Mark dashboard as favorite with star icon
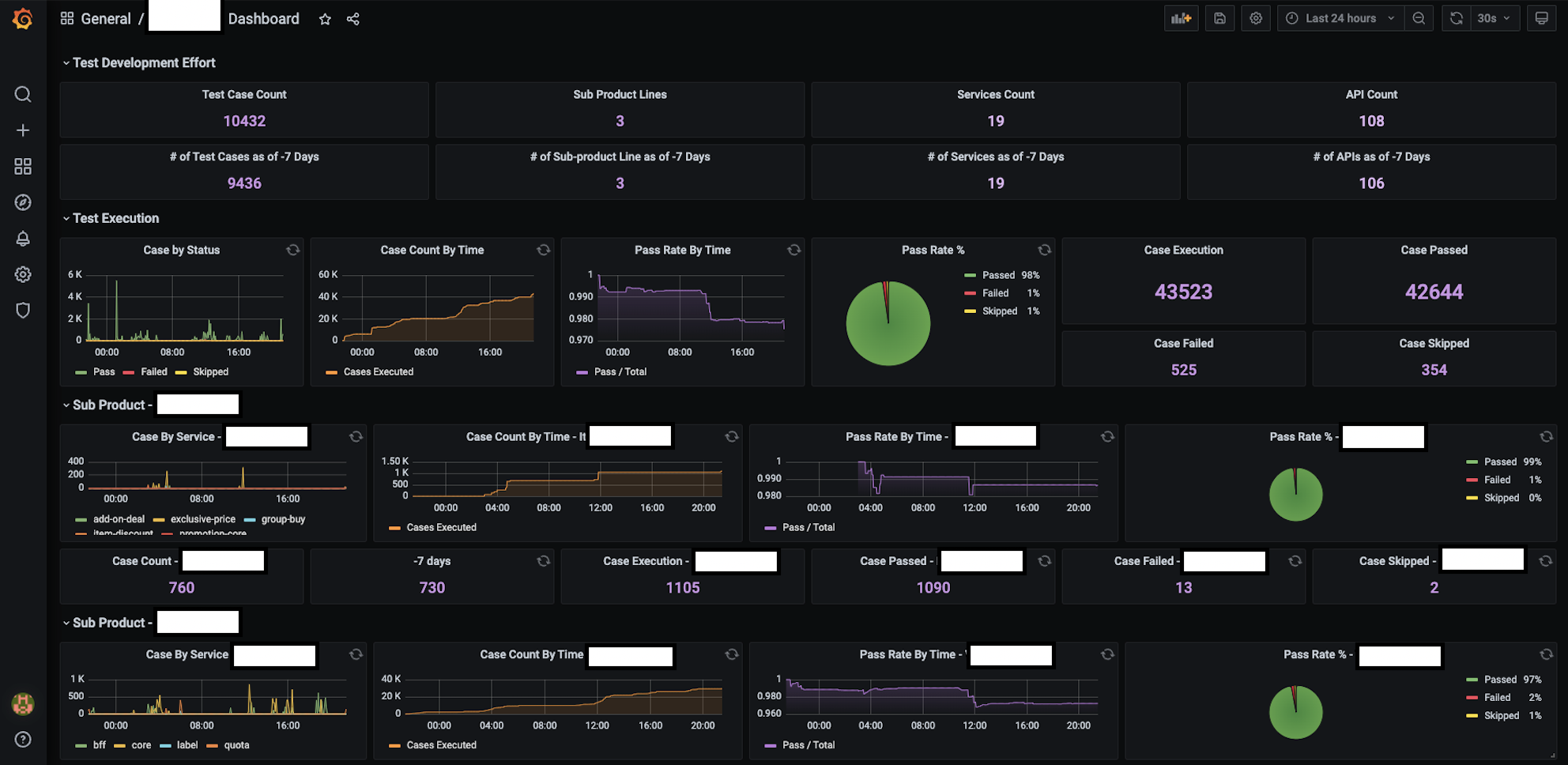The height and width of the screenshot is (765, 1568). coord(325,20)
